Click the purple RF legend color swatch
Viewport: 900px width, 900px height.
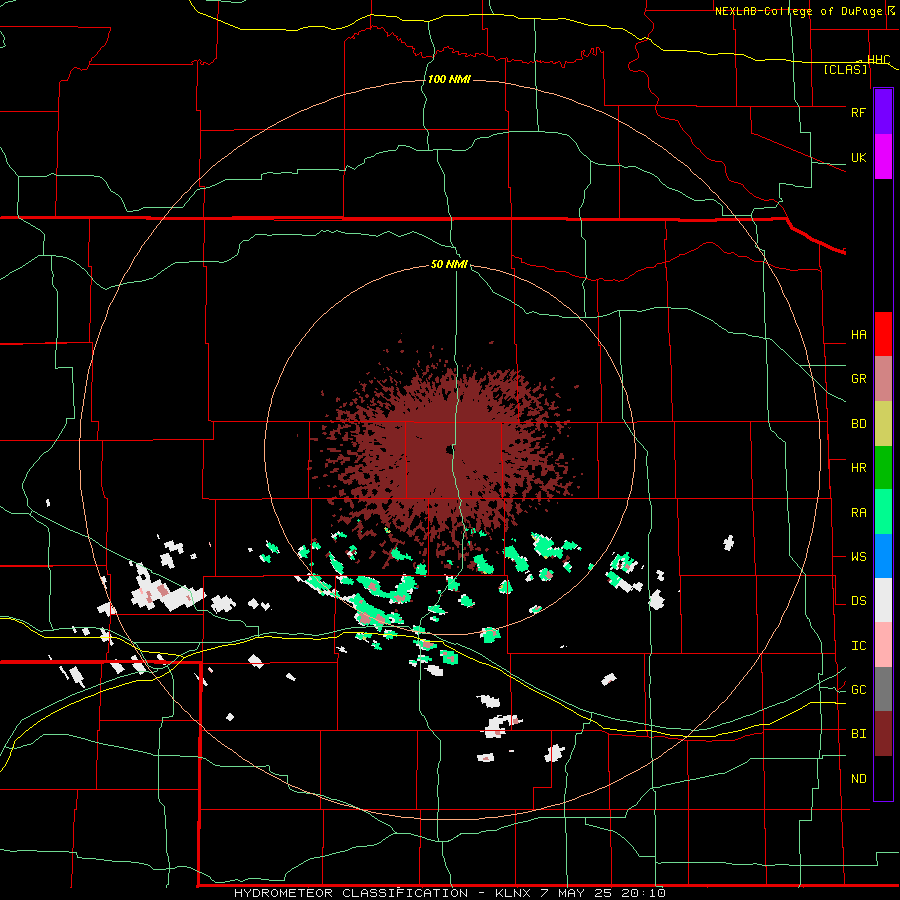(883, 112)
